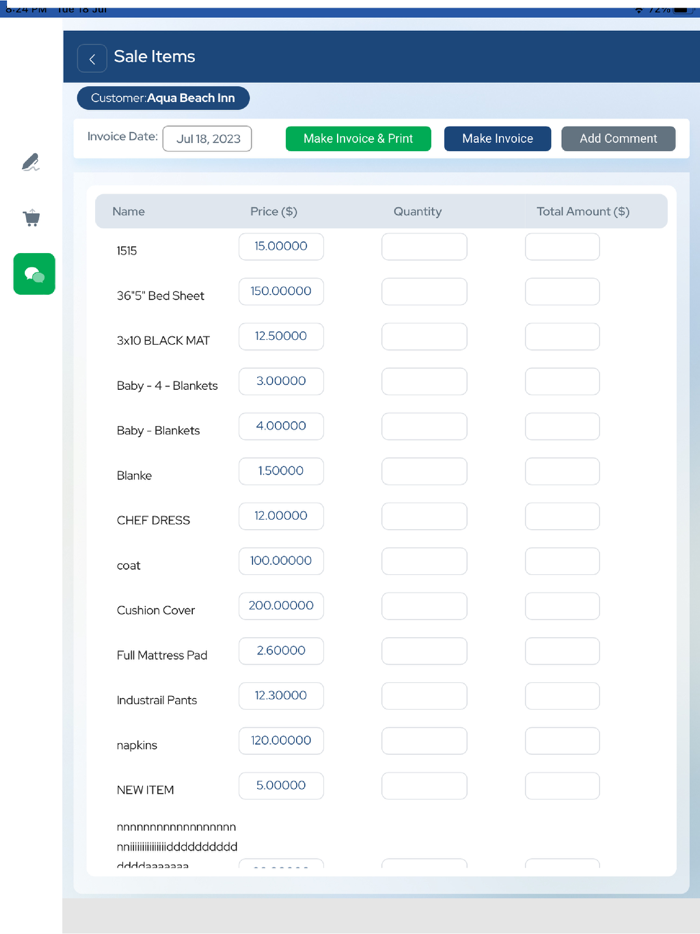The height and width of the screenshot is (934, 700).
Task: Select the item name CHEF DRESS
Action: pos(153,521)
